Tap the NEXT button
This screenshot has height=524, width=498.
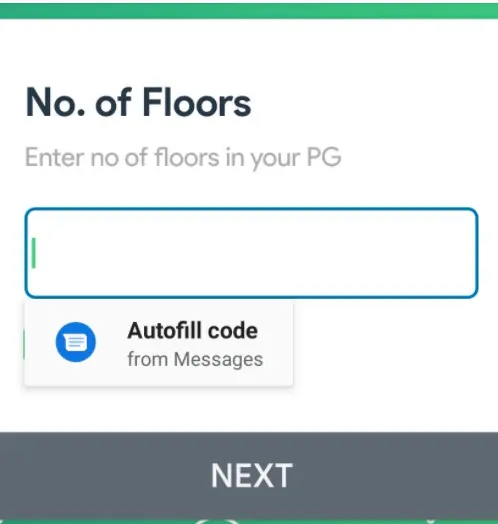coord(249,476)
